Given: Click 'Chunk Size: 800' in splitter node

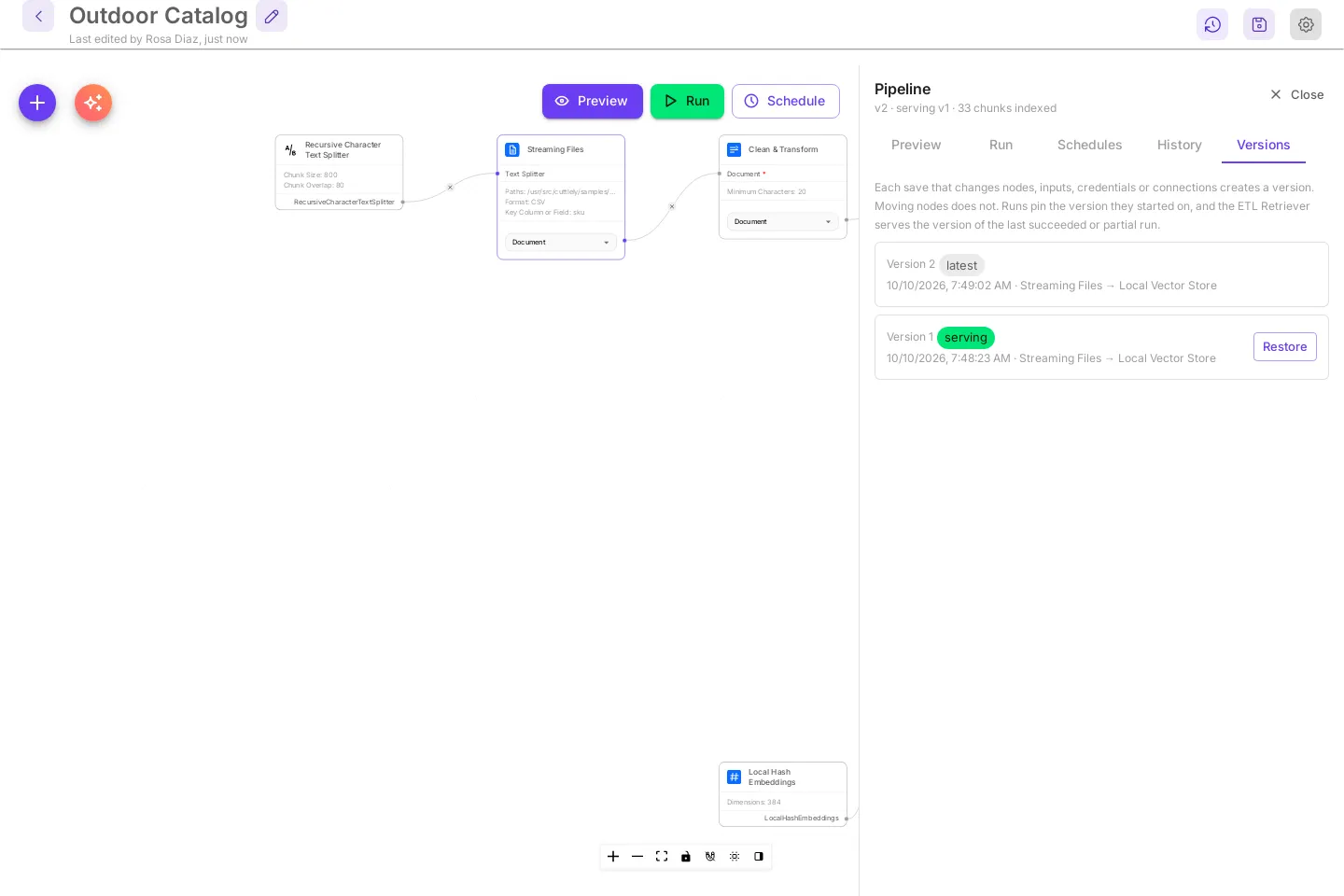Looking at the screenshot, I should coord(311,175).
